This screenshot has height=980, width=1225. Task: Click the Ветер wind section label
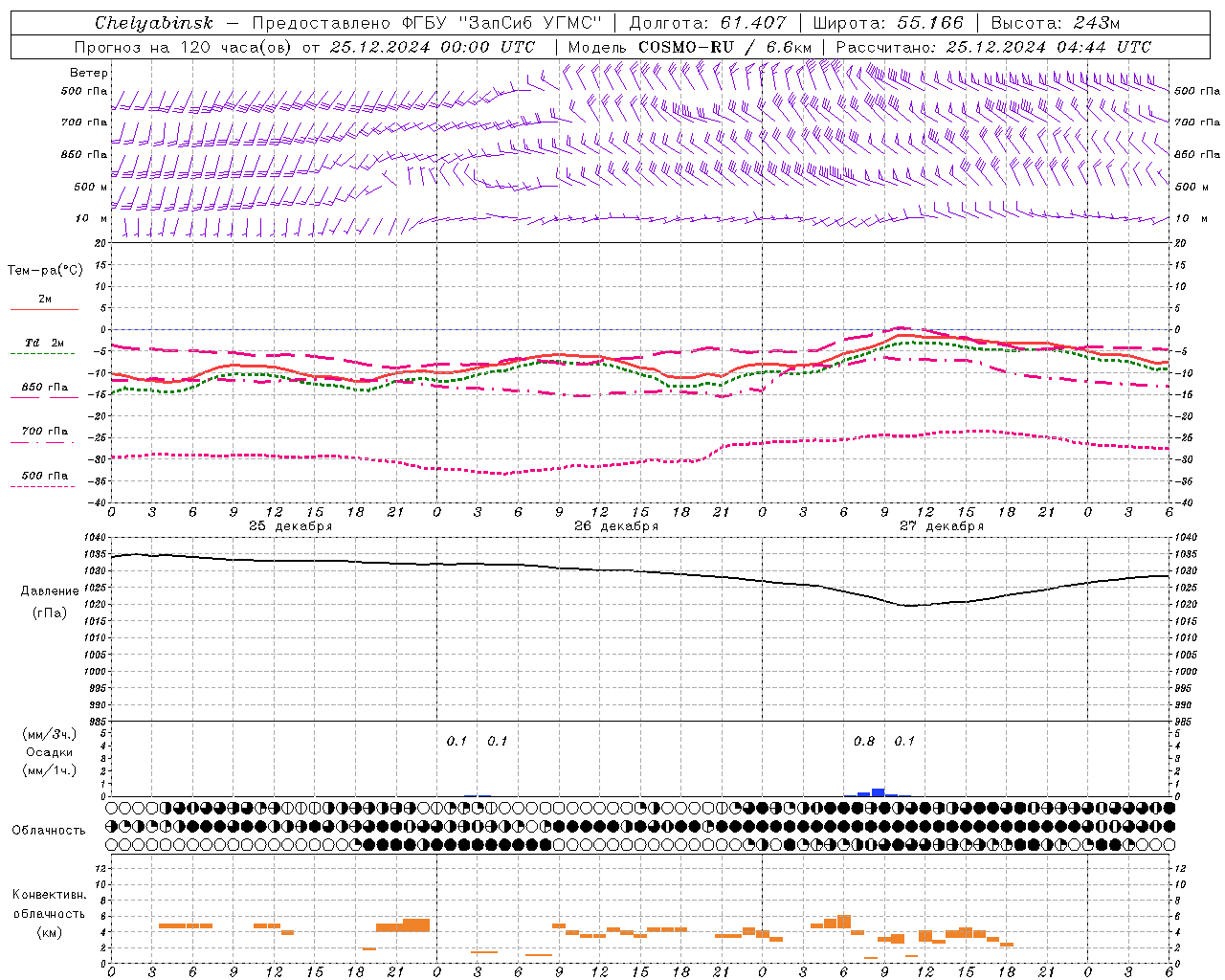[89, 73]
